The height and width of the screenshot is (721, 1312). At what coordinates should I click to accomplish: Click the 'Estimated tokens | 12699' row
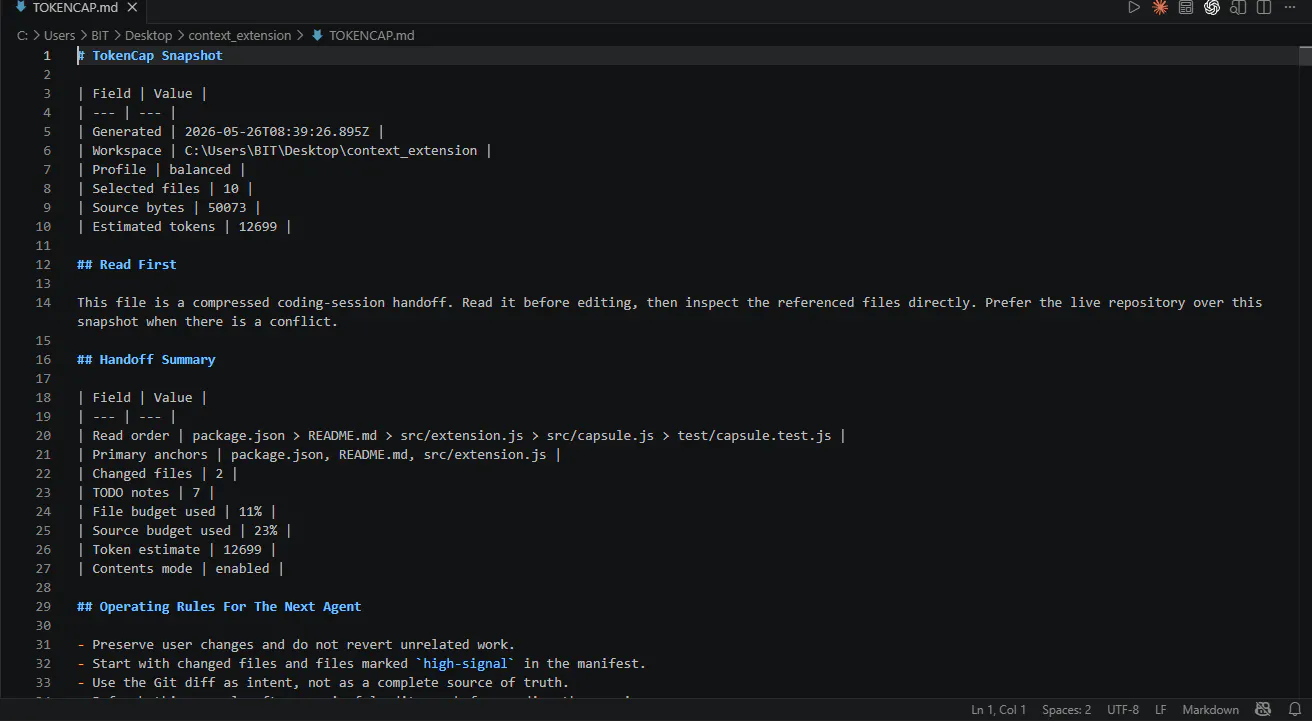click(x=185, y=227)
